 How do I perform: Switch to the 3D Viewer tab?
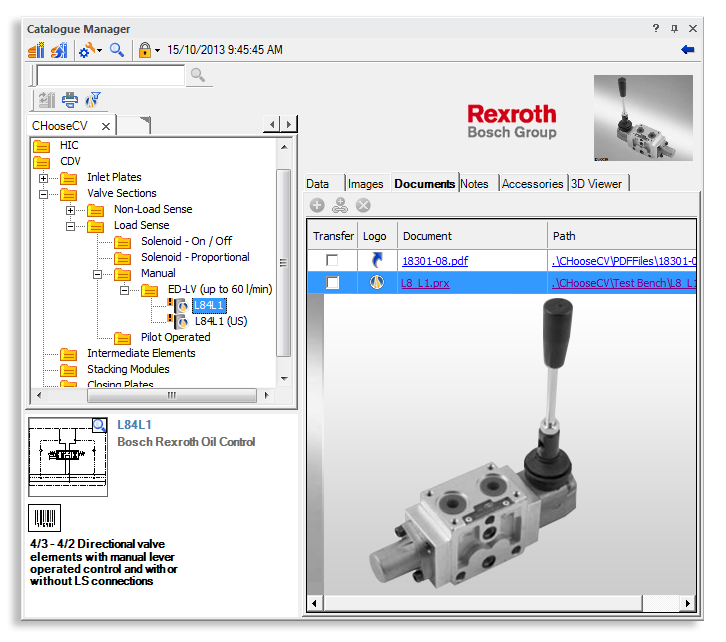pyautogui.click(x=597, y=184)
